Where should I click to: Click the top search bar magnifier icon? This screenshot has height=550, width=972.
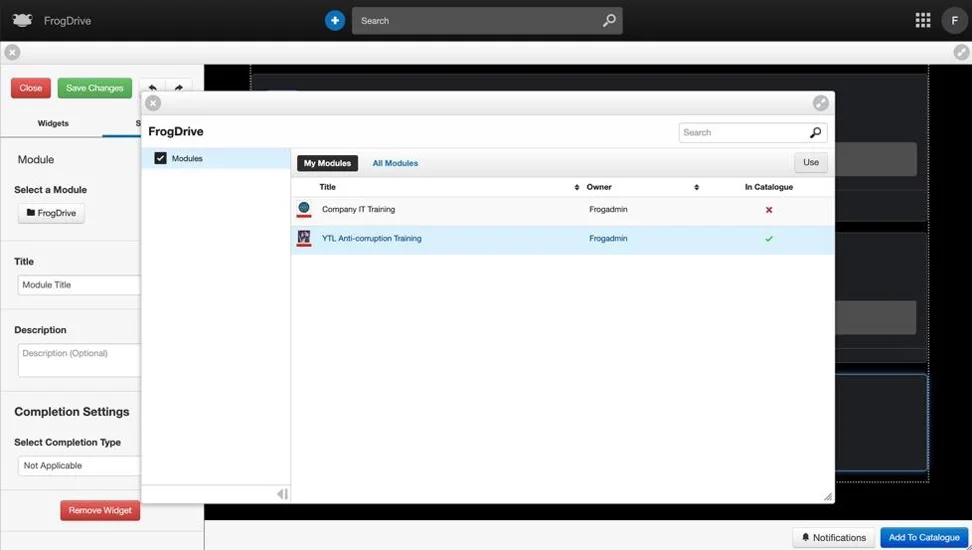609,20
